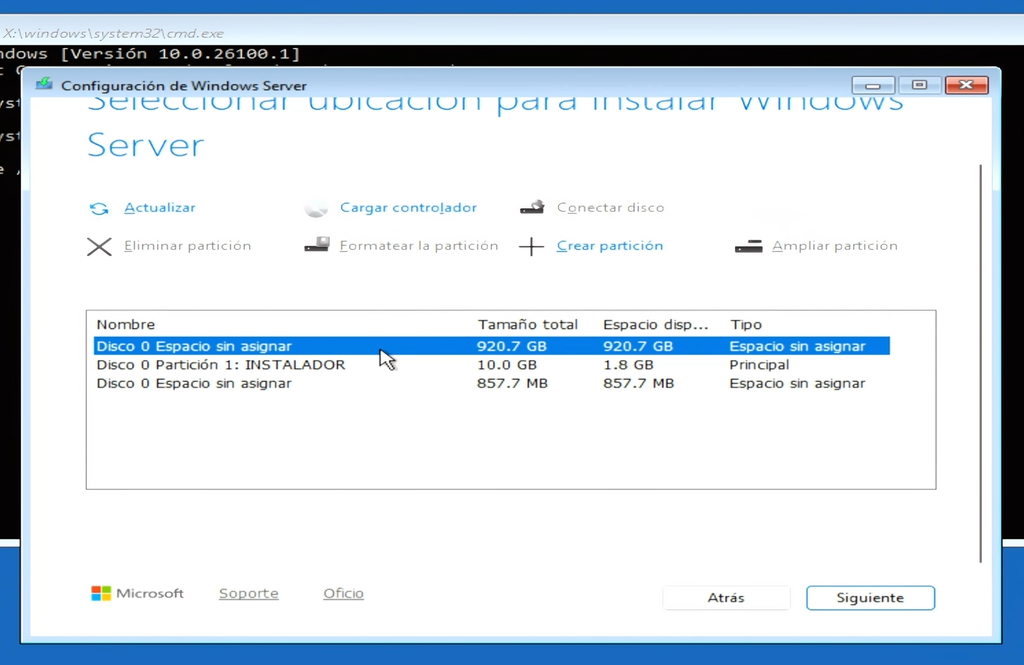Select Disco 0 Partición 1: INSTALADOR row

(492, 365)
